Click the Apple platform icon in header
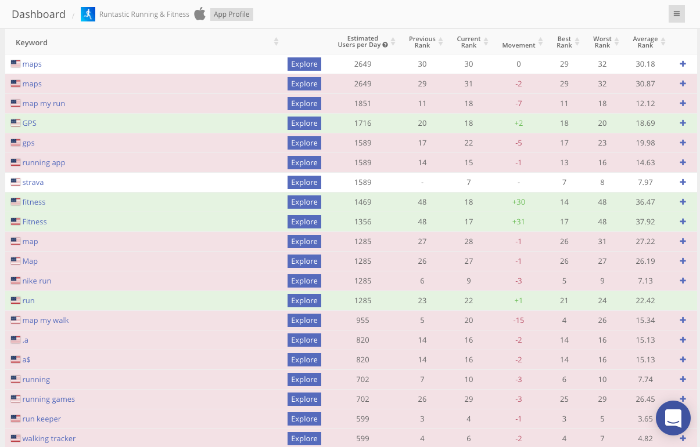 click(x=200, y=14)
